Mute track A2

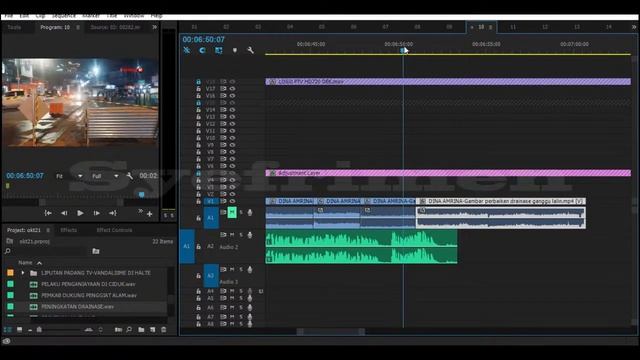[232, 235]
